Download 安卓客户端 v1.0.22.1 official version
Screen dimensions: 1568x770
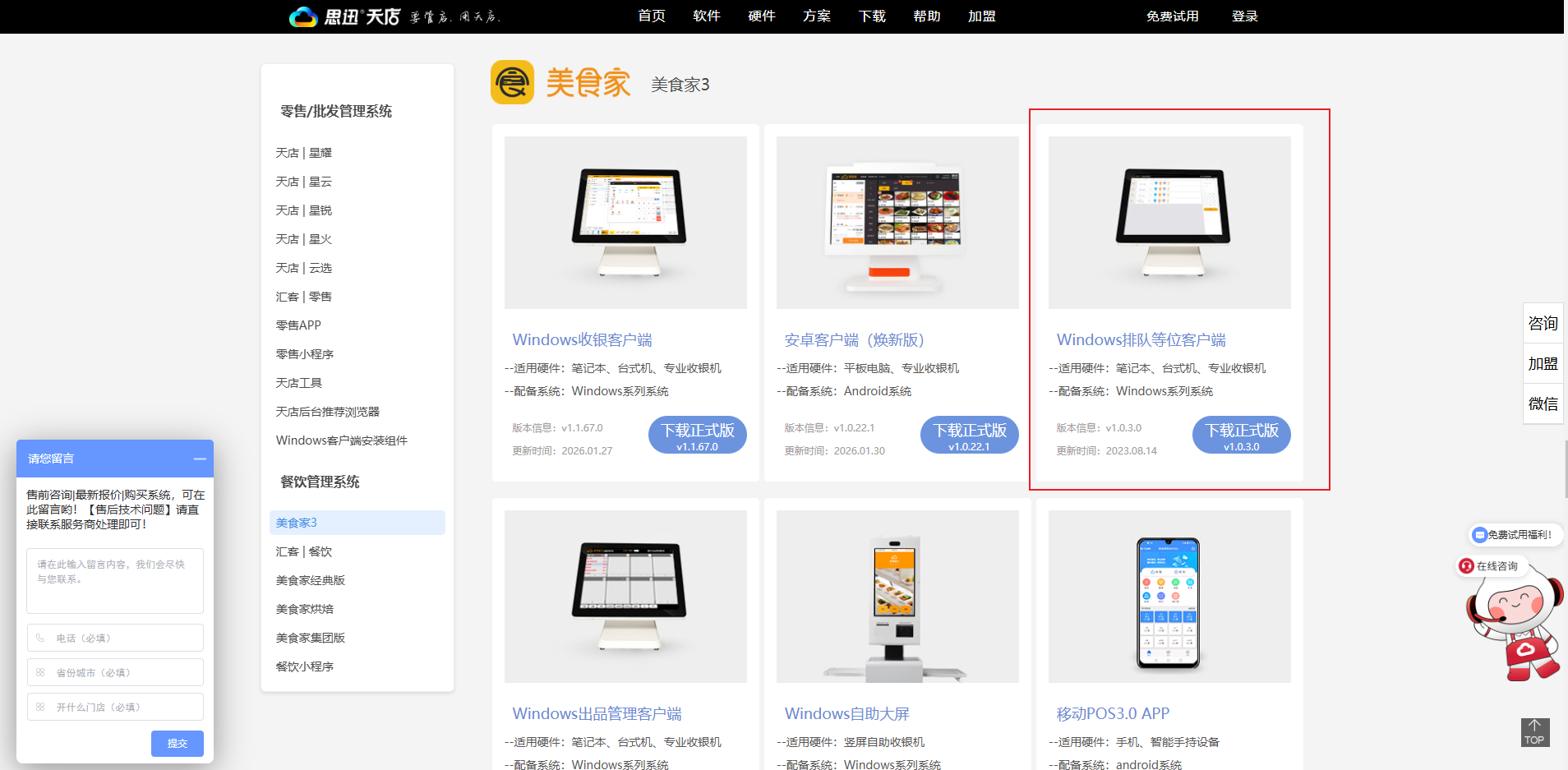pos(969,435)
